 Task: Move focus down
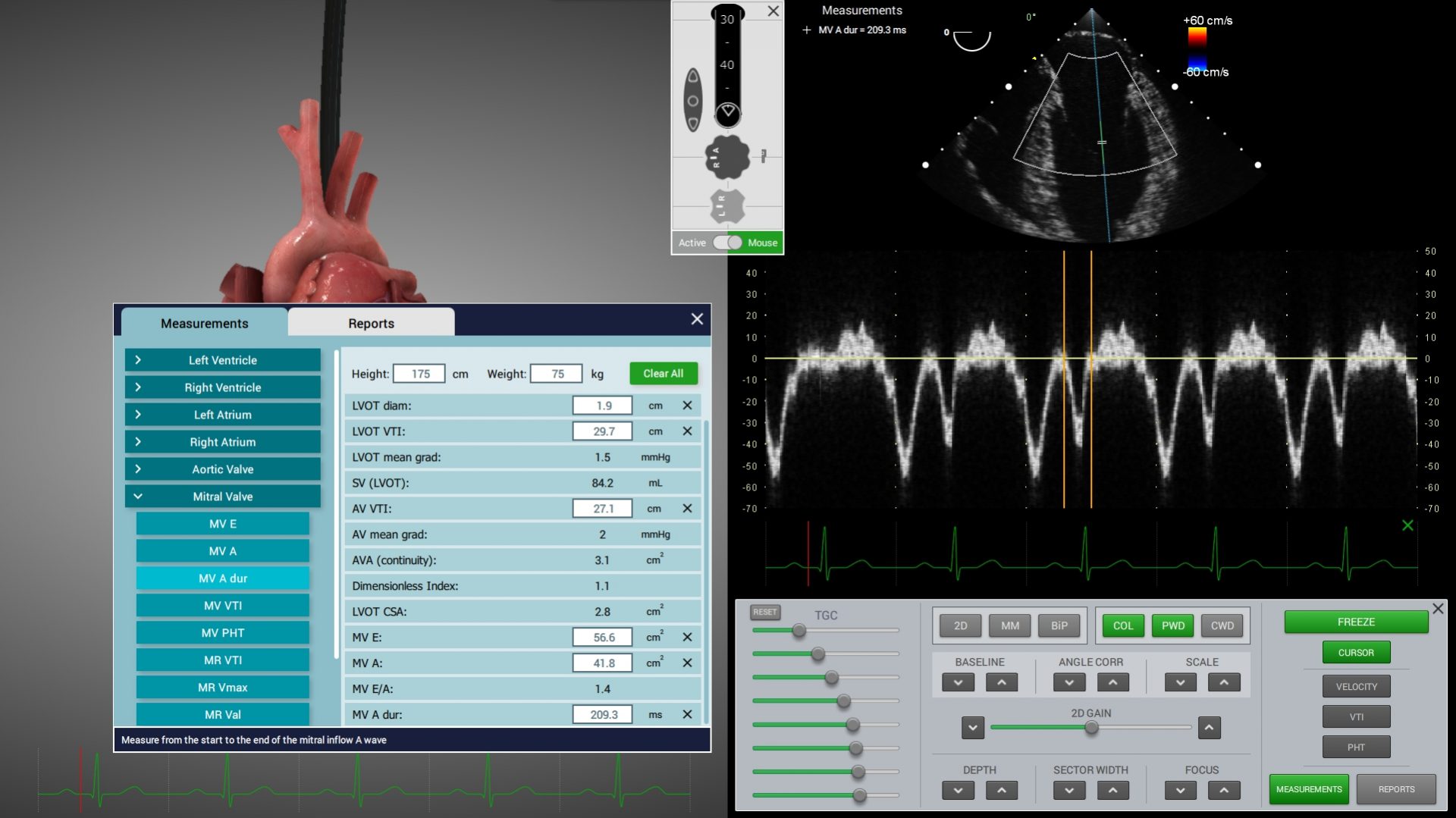(1181, 790)
